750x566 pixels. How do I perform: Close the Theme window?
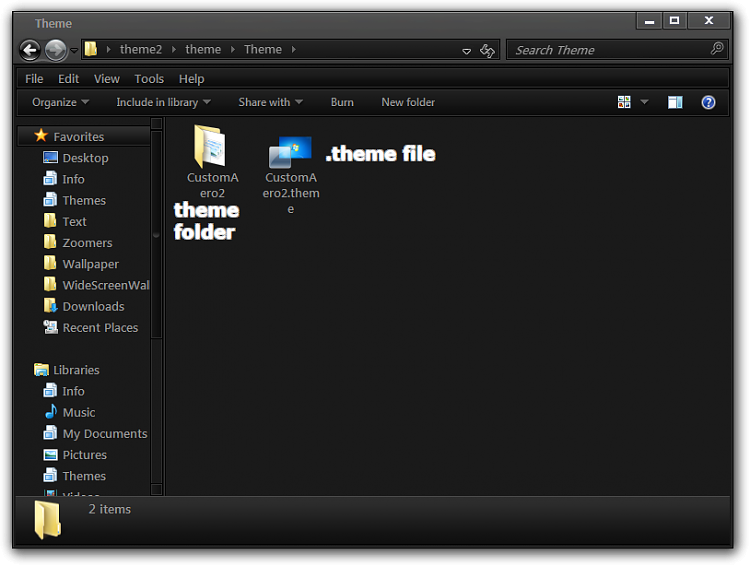709,21
